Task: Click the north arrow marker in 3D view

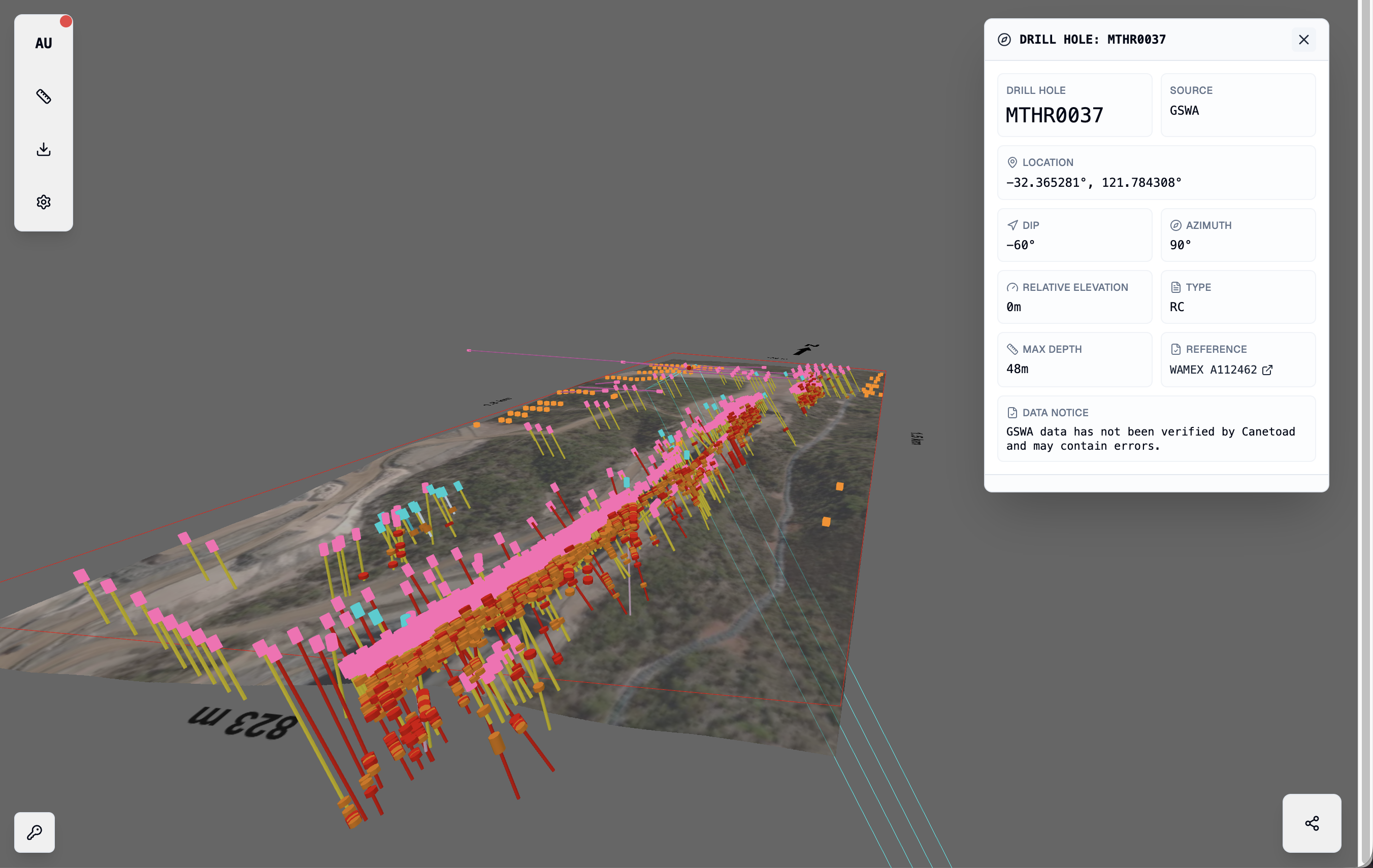Action: tap(806, 349)
